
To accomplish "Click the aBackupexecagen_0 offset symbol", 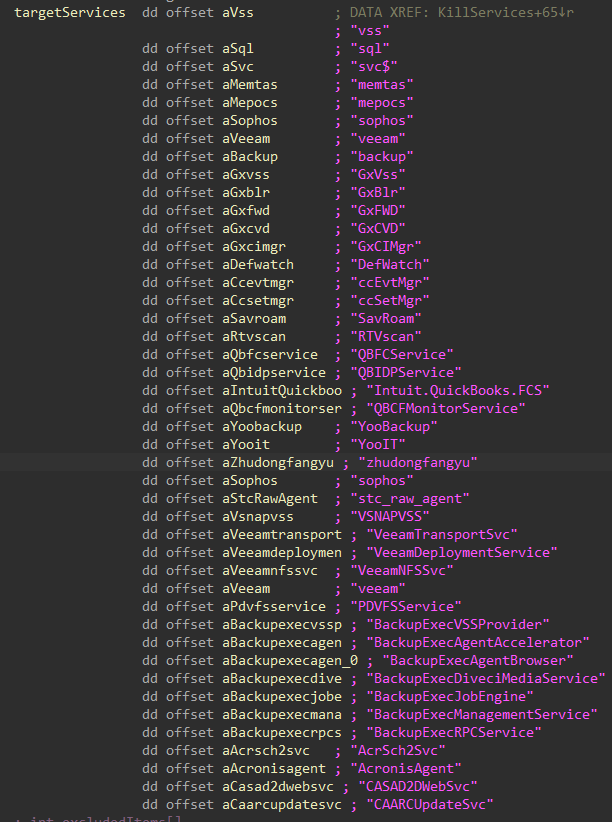I will (x=290, y=661).
